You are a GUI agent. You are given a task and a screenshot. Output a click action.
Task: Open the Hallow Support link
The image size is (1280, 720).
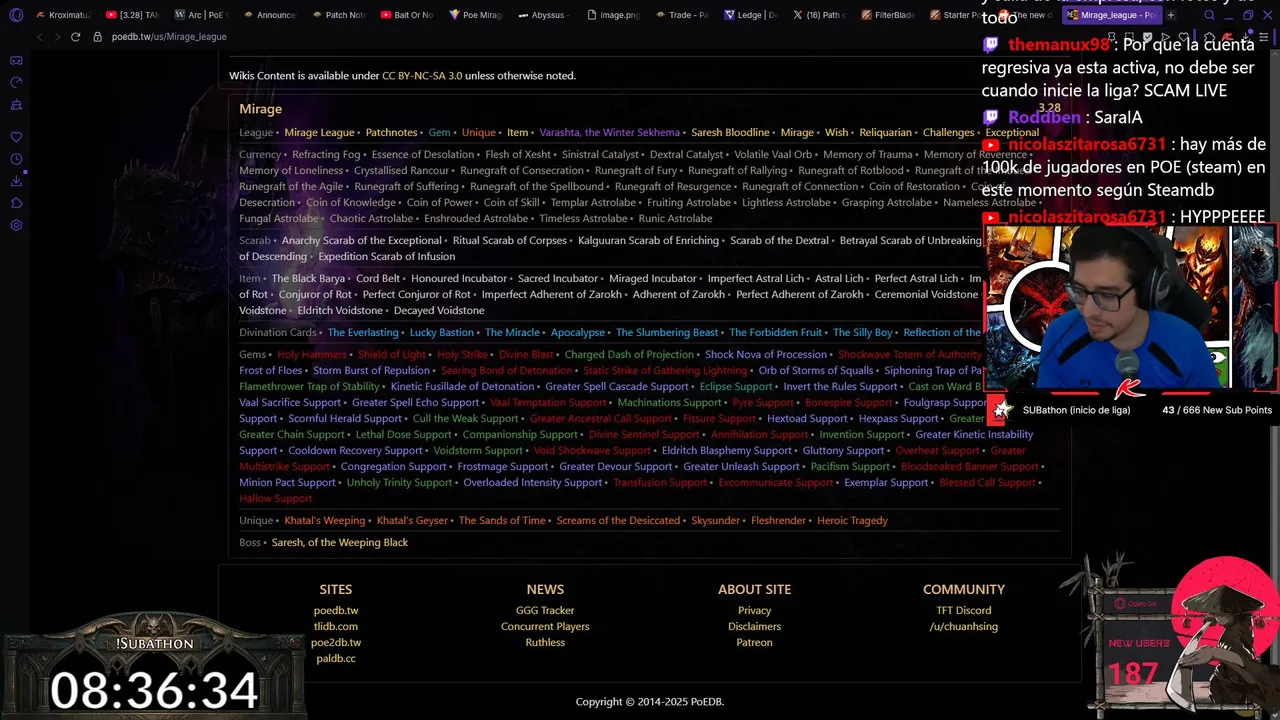tap(276, 499)
